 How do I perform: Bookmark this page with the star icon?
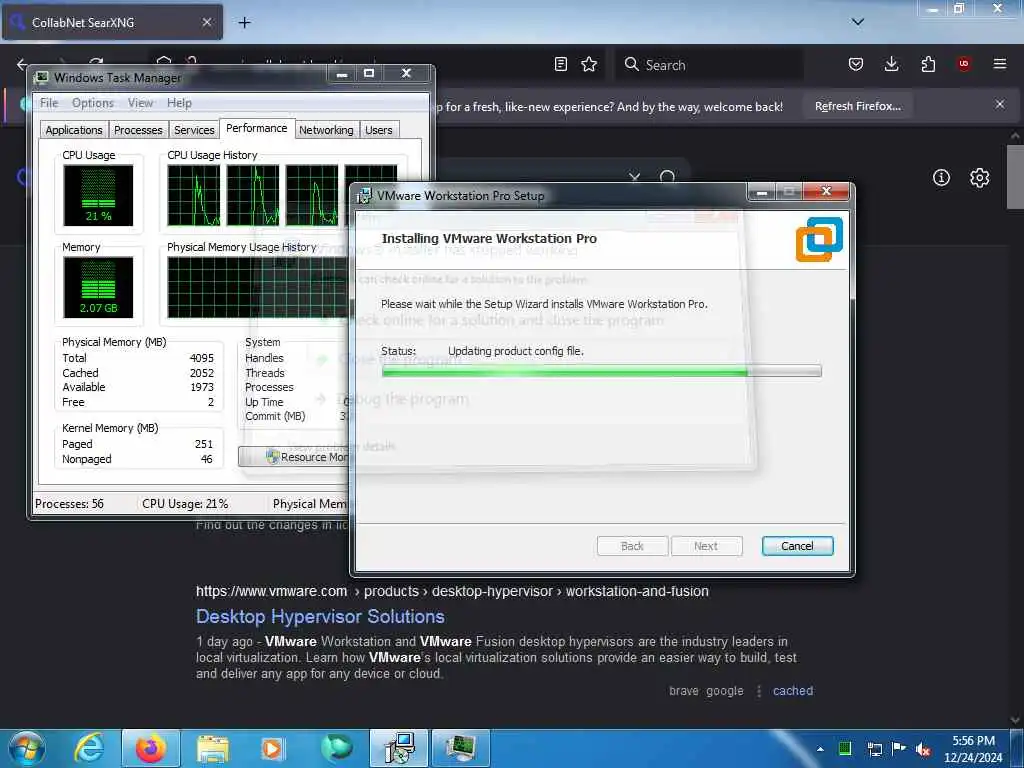point(589,64)
